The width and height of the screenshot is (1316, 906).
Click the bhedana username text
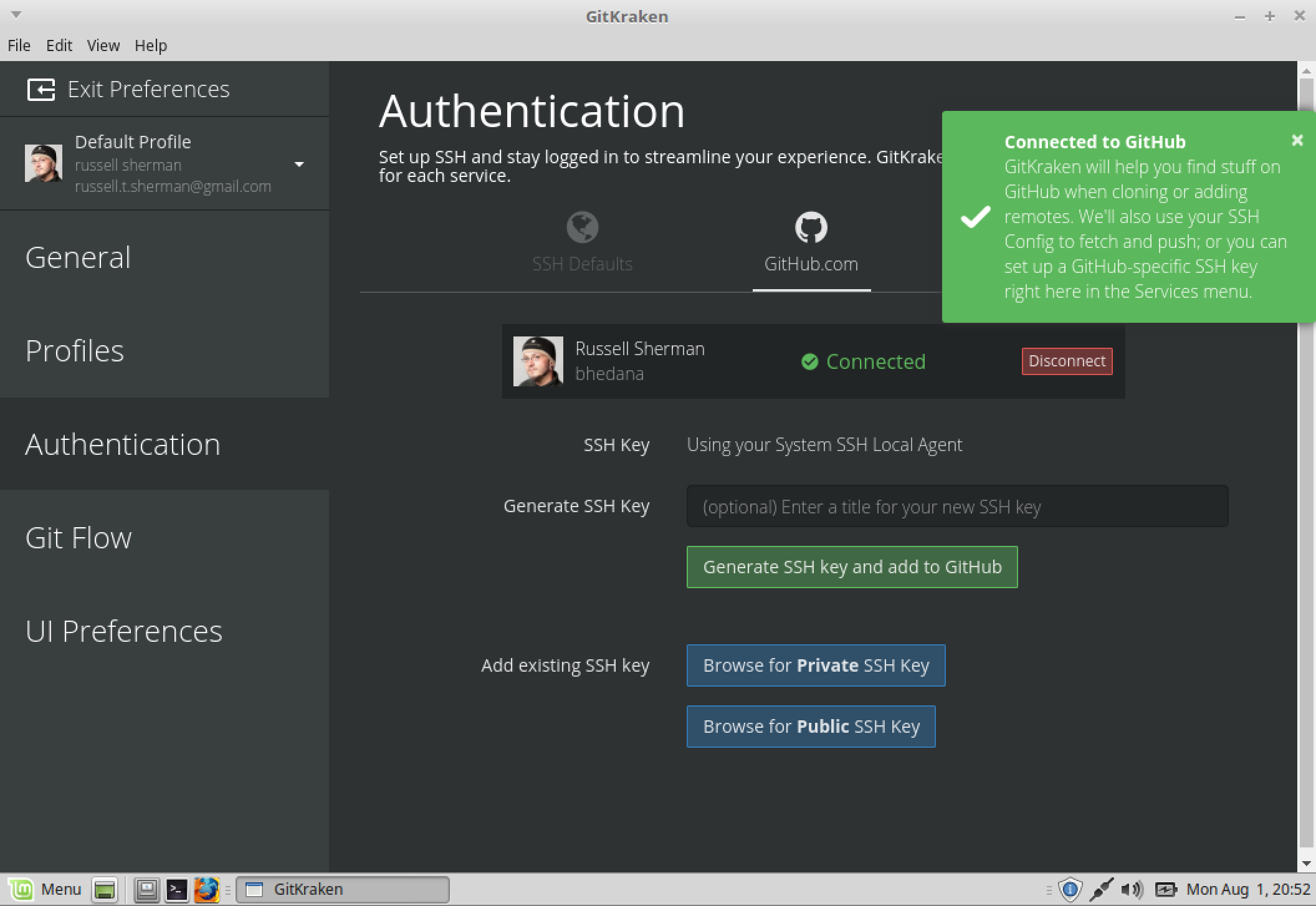click(609, 374)
